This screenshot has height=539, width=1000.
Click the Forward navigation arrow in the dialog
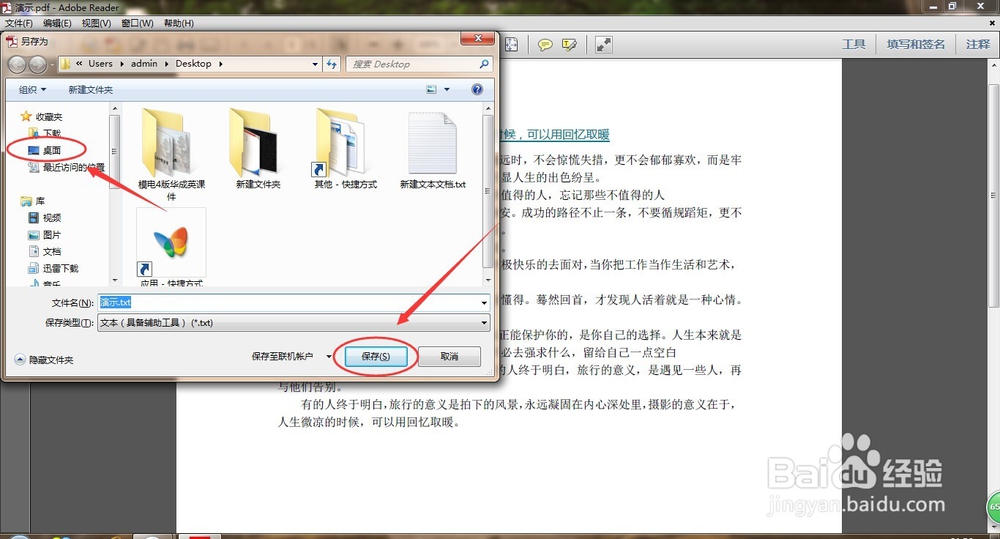point(38,64)
